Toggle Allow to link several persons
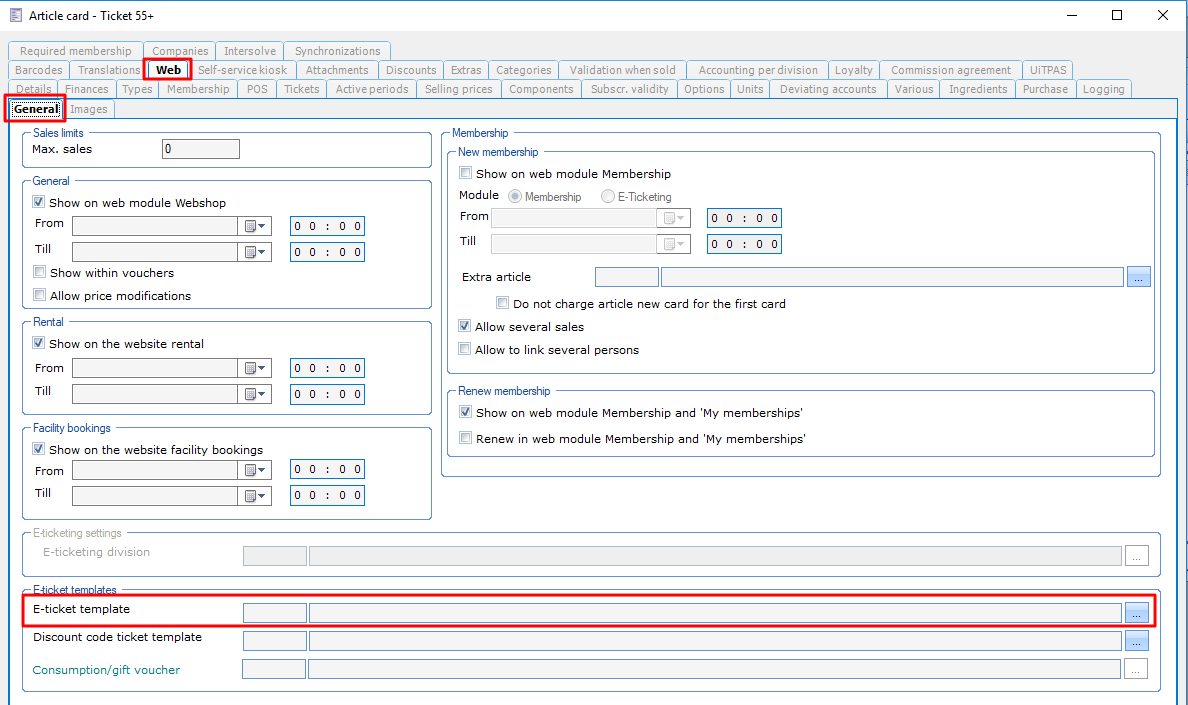 (465, 350)
